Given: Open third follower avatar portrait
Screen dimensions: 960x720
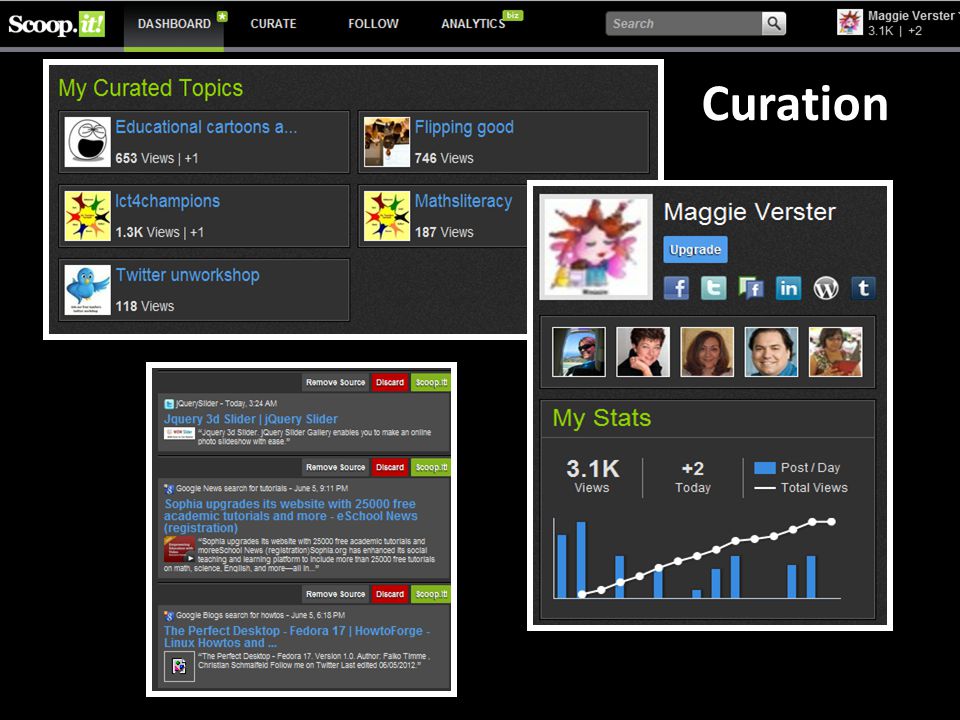Looking at the screenshot, I should click(707, 351).
